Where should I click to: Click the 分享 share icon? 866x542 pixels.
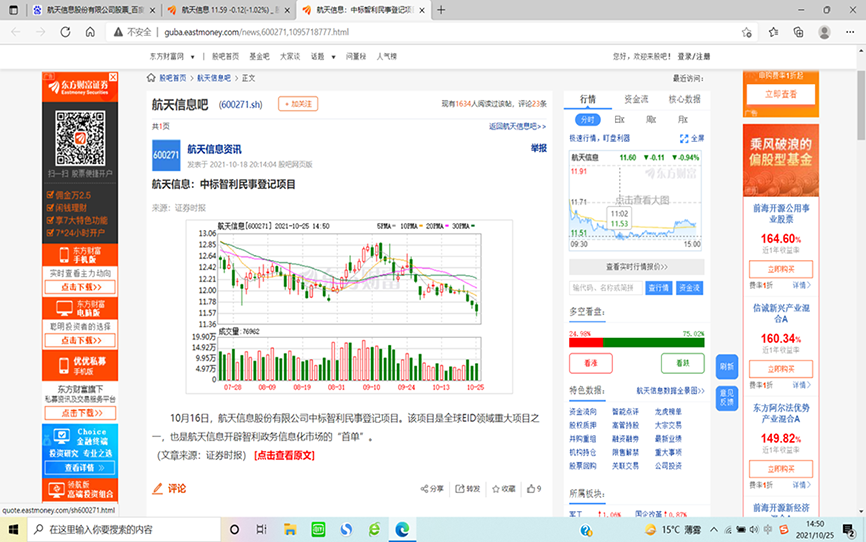pyautogui.click(x=424, y=489)
